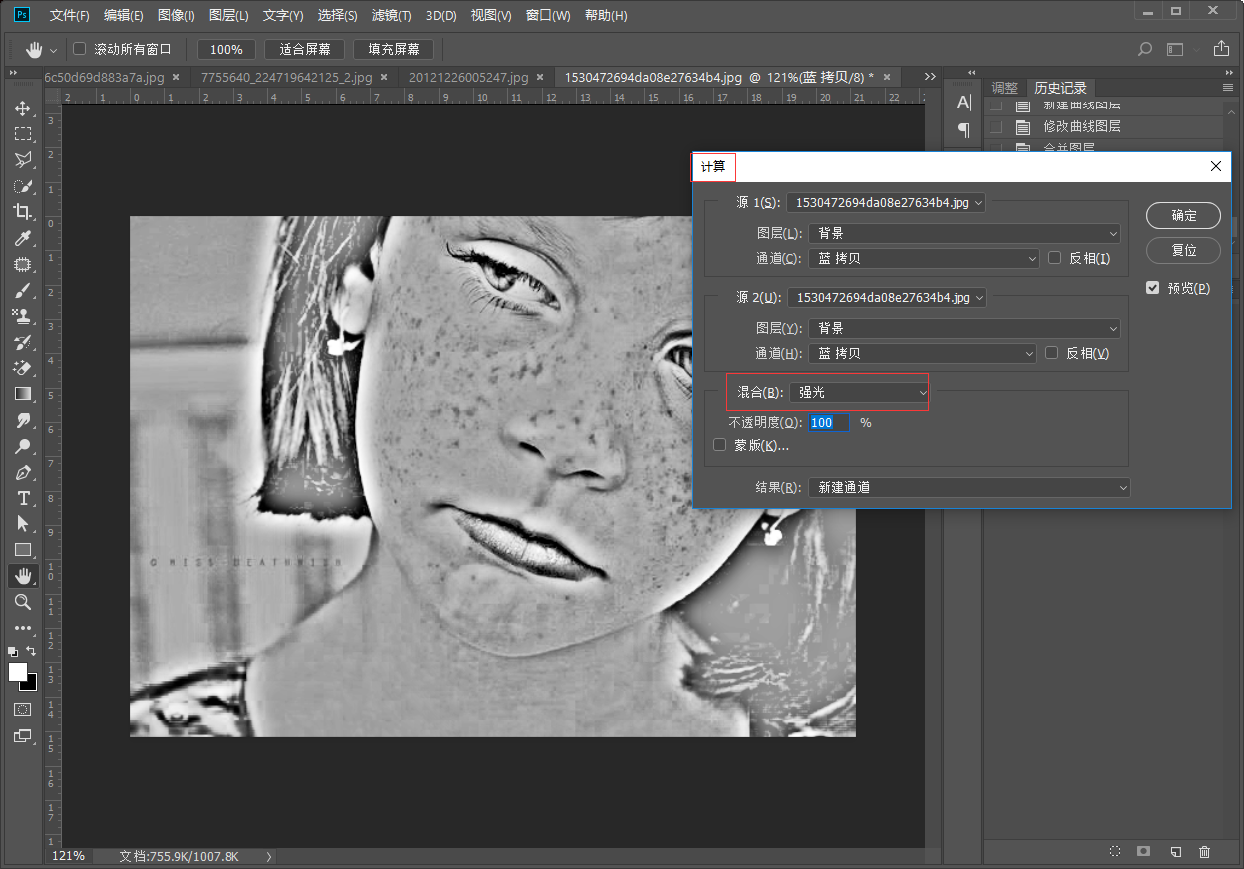Click the 确定 button in dialog
This screenshot has width=1244, height=869.
(x=1183, y=215)
